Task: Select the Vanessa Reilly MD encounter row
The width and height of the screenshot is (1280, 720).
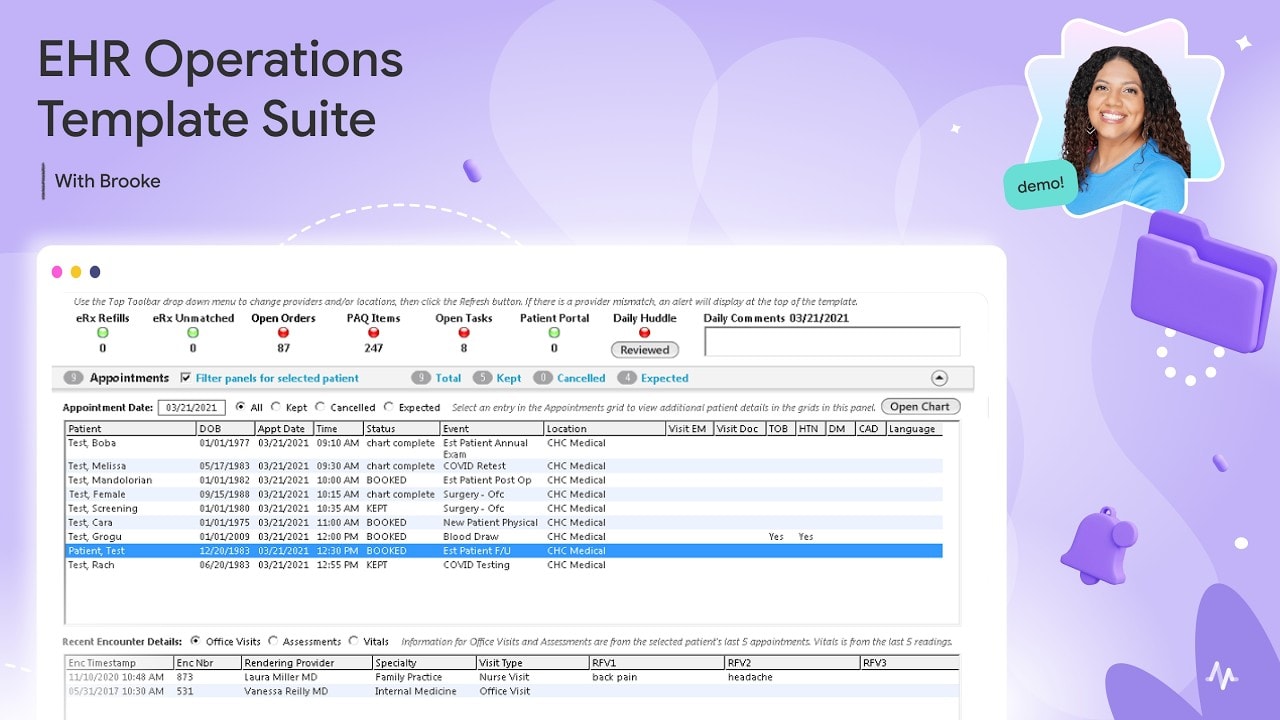Action: pyautogui.click(x=512, y=691)
